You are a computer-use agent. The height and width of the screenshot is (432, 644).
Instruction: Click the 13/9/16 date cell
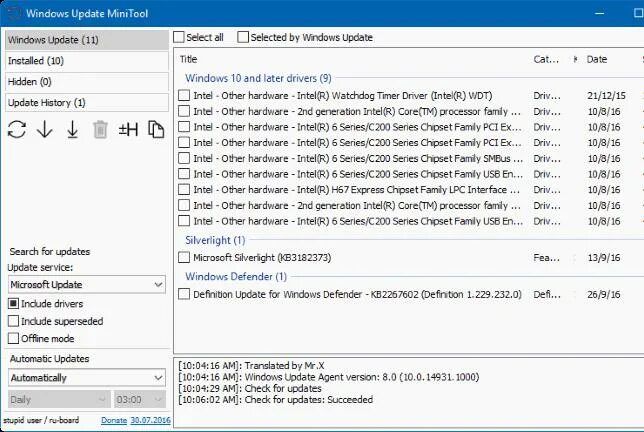click(603, 258)
